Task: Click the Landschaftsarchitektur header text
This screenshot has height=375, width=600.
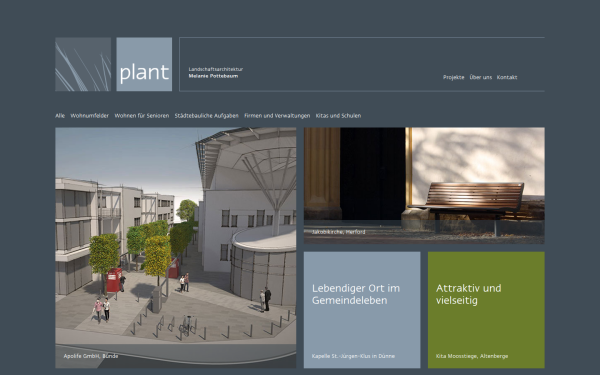Action: click(215, 69)
